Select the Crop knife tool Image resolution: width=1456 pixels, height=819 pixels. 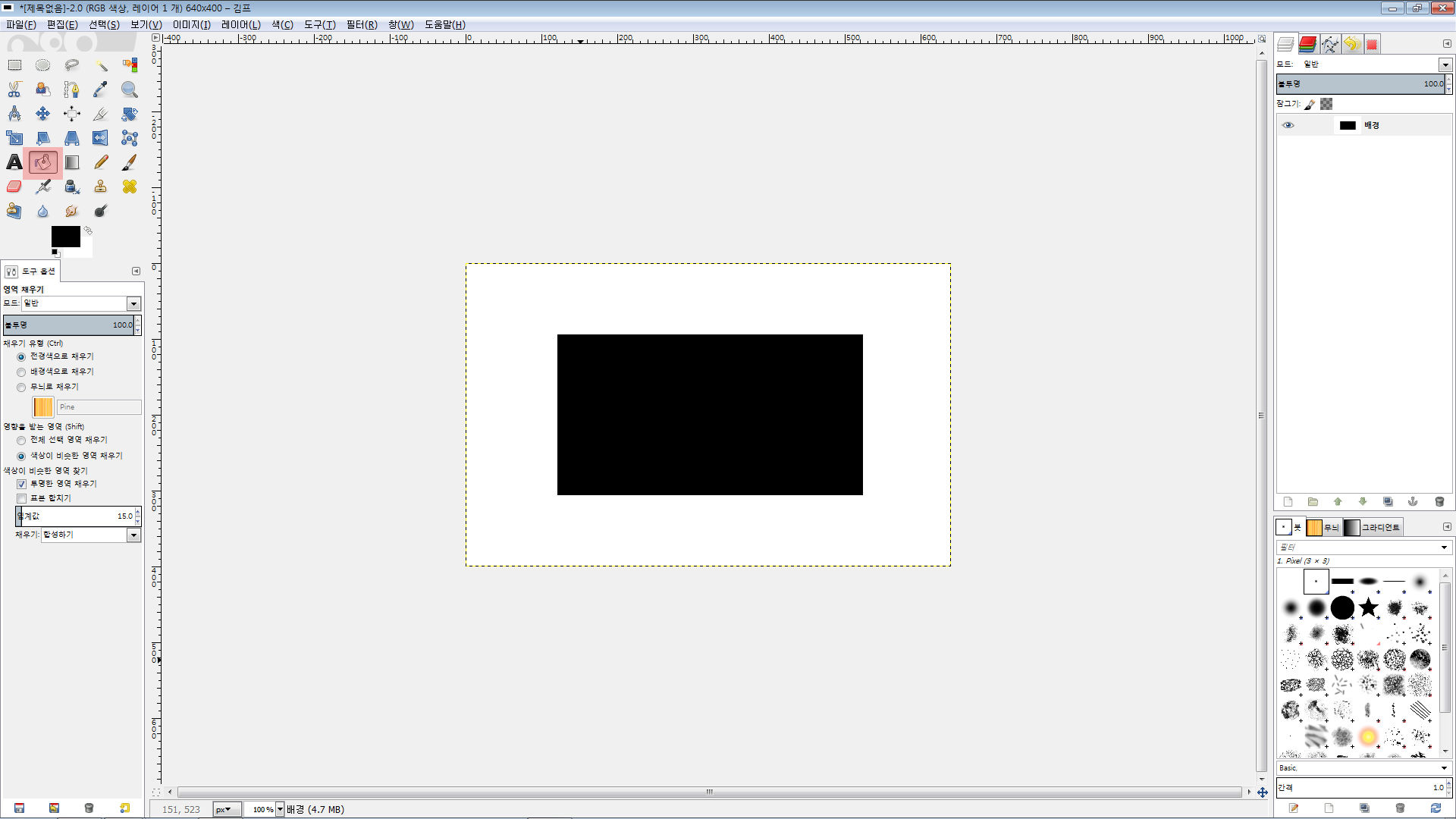click(101, 114)
